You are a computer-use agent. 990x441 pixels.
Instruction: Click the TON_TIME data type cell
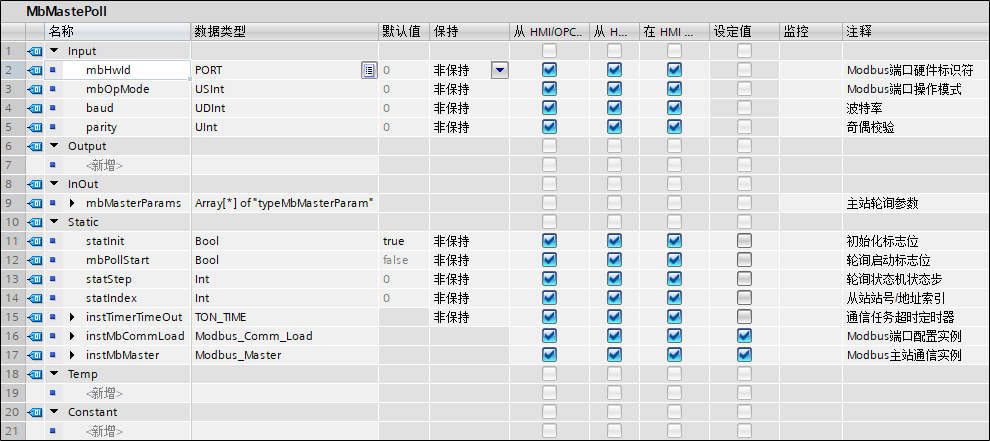click(285, 317)
